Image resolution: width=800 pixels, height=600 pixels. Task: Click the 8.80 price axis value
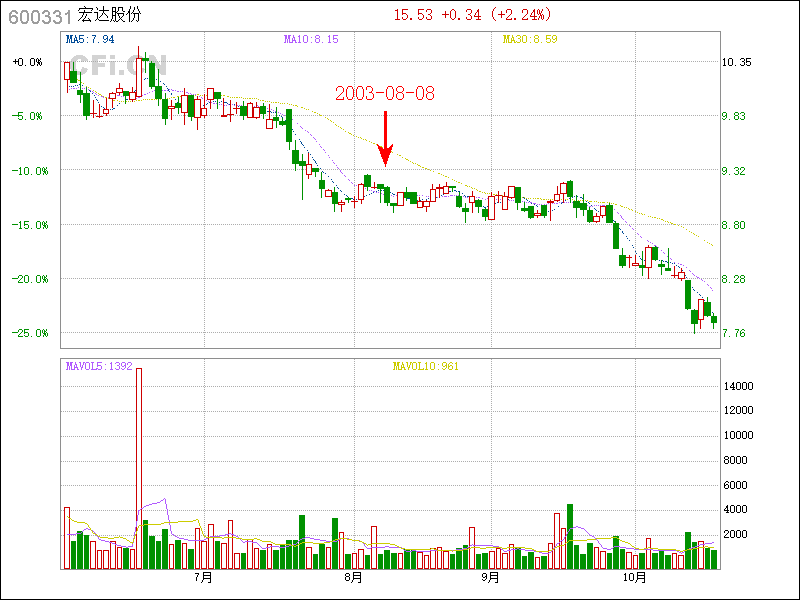click(x=733, y=225)
